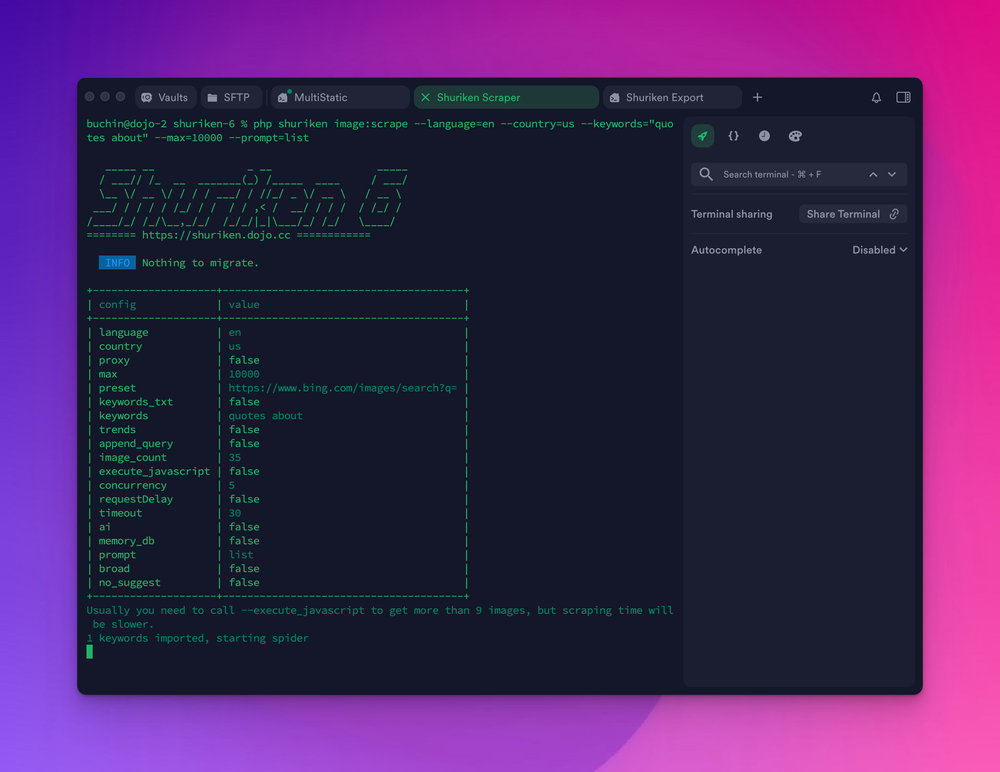Click the 'value' table header
Image resolution: width=1000 pixels, height=772 pixels.
(x=244, y=305)
